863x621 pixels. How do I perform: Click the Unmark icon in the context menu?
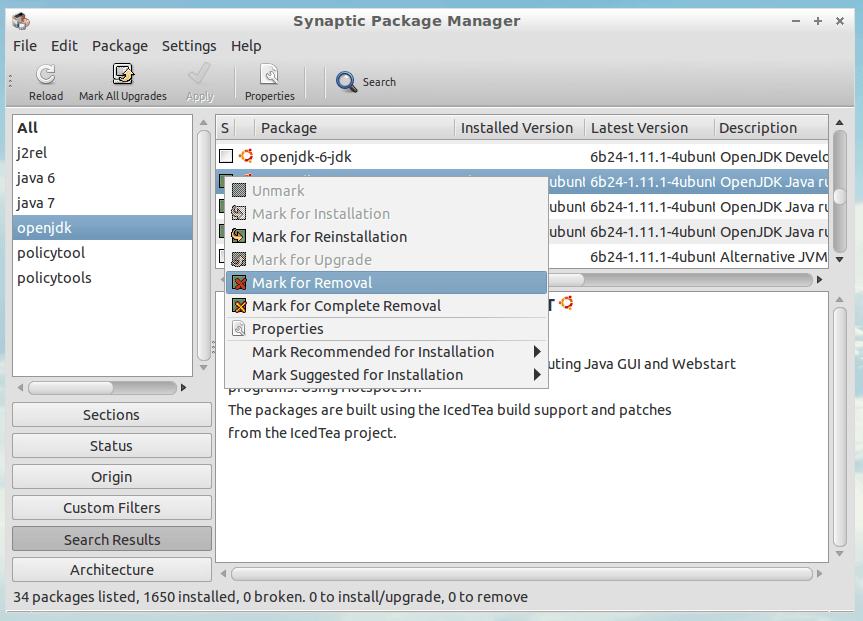click(x=239, y=190)
